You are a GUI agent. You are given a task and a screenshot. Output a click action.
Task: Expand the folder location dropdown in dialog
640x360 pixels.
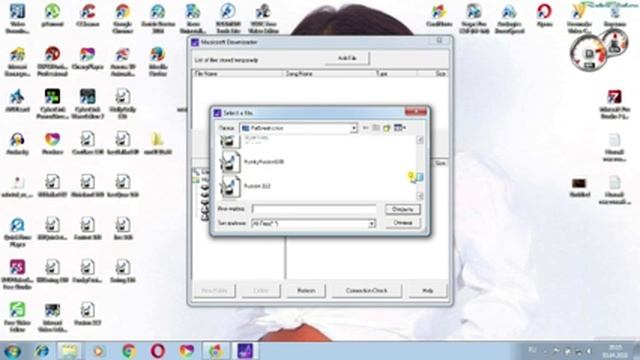point(353,128)
